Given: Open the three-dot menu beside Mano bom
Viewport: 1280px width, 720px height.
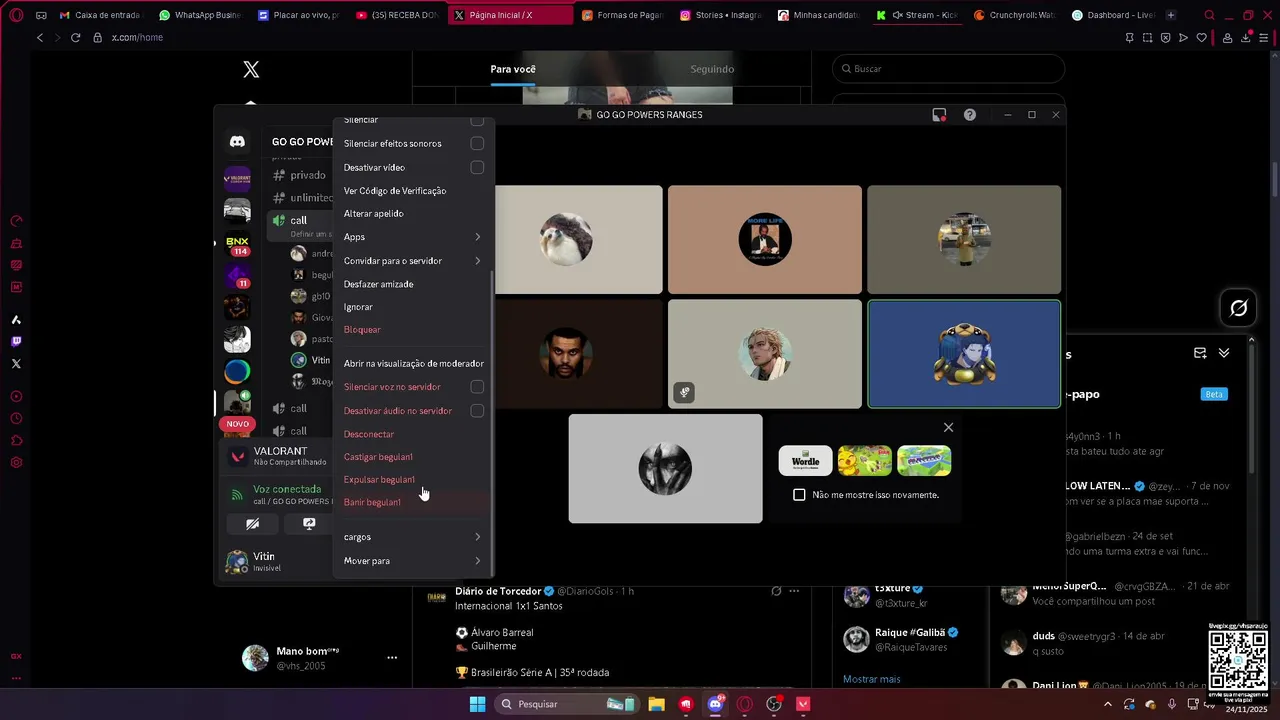Looking at the screenshot, I should [392, 657].
